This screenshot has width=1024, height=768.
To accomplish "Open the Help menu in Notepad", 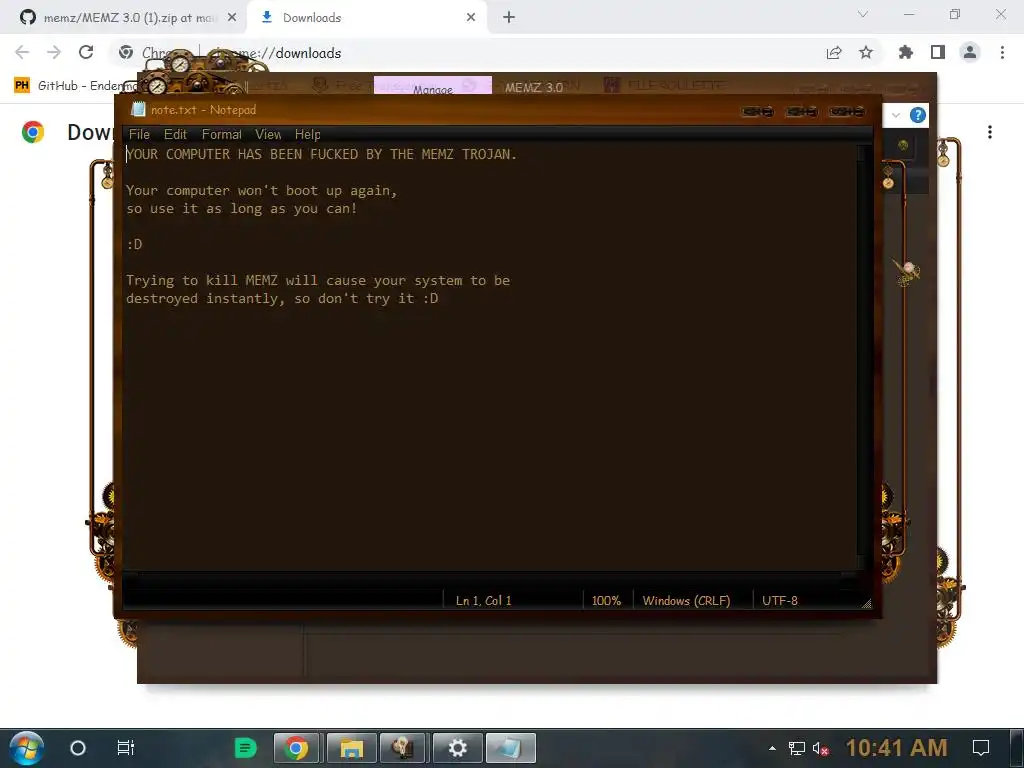I will pos(307,135).
